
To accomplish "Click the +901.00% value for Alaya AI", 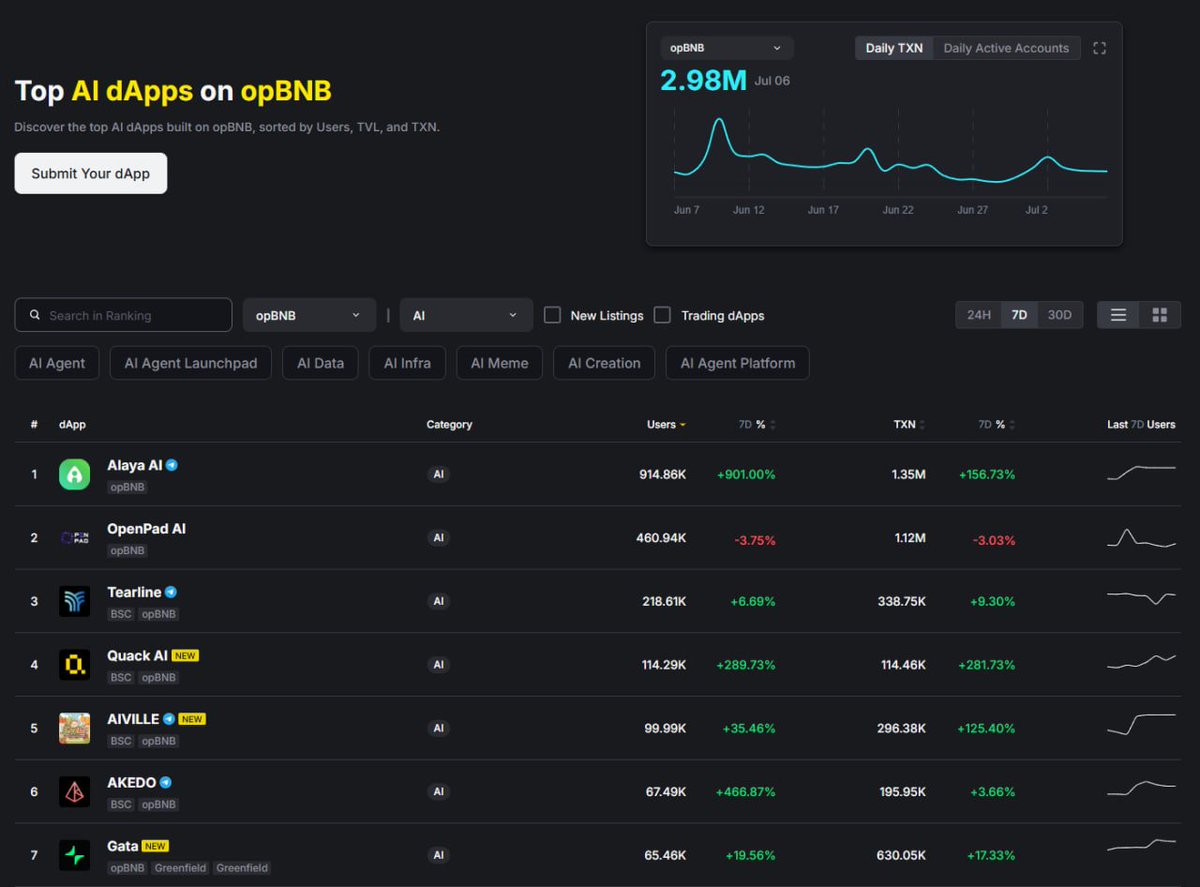I will (x=746, y=474).
